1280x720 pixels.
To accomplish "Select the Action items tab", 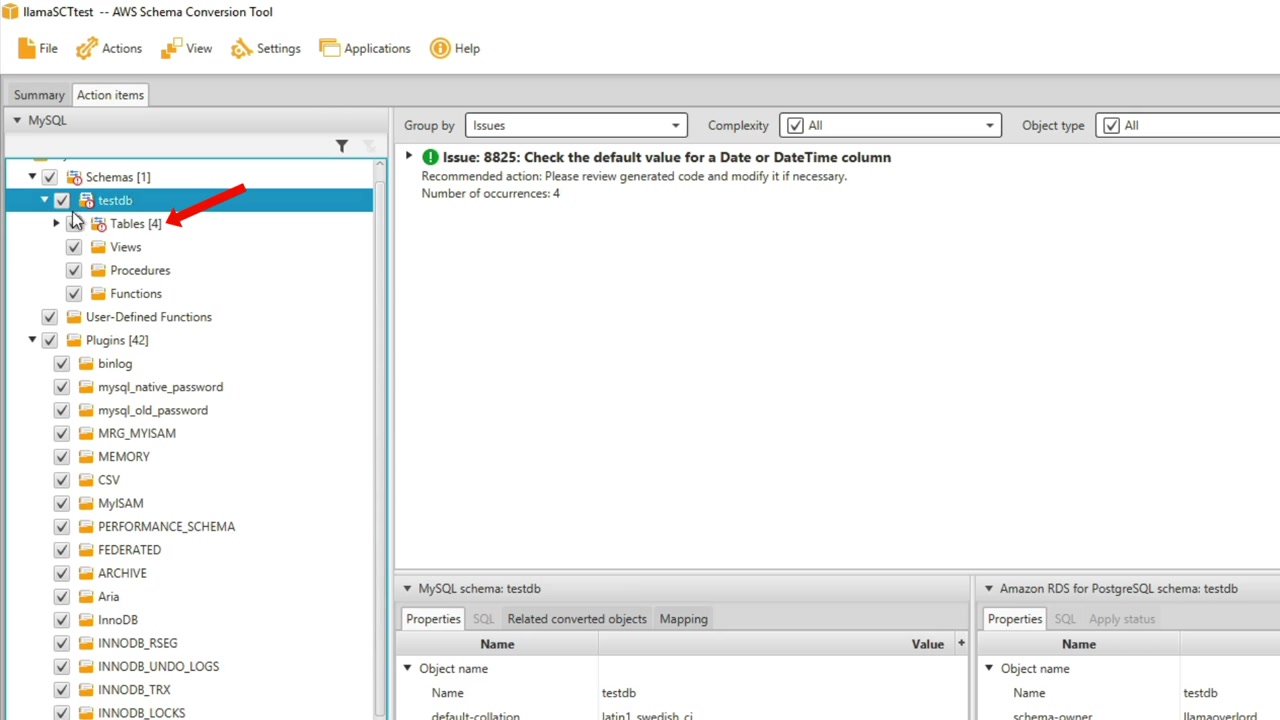I will 110,95.
